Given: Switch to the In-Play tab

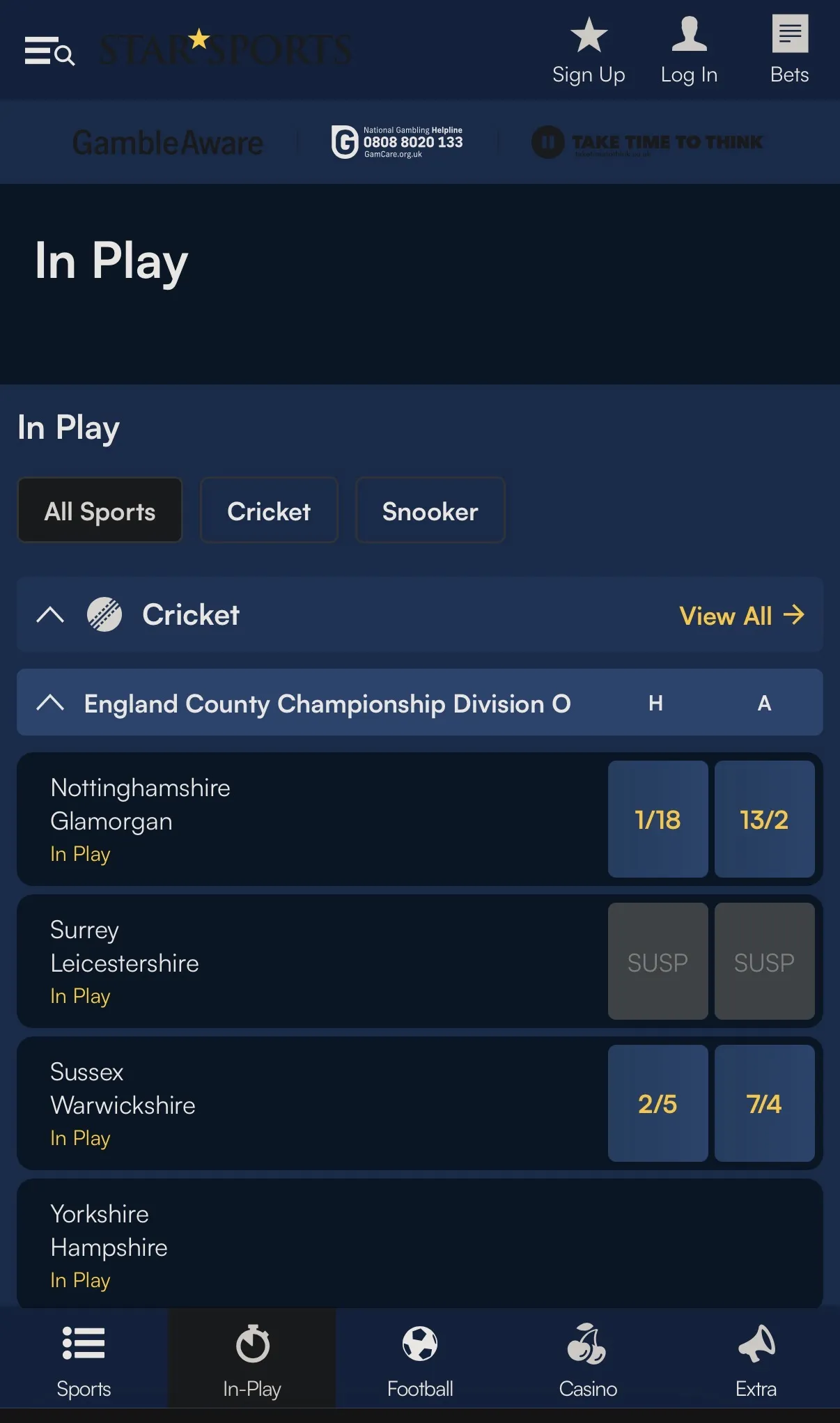Looking at the screenshot, I should coord(252,1357).
